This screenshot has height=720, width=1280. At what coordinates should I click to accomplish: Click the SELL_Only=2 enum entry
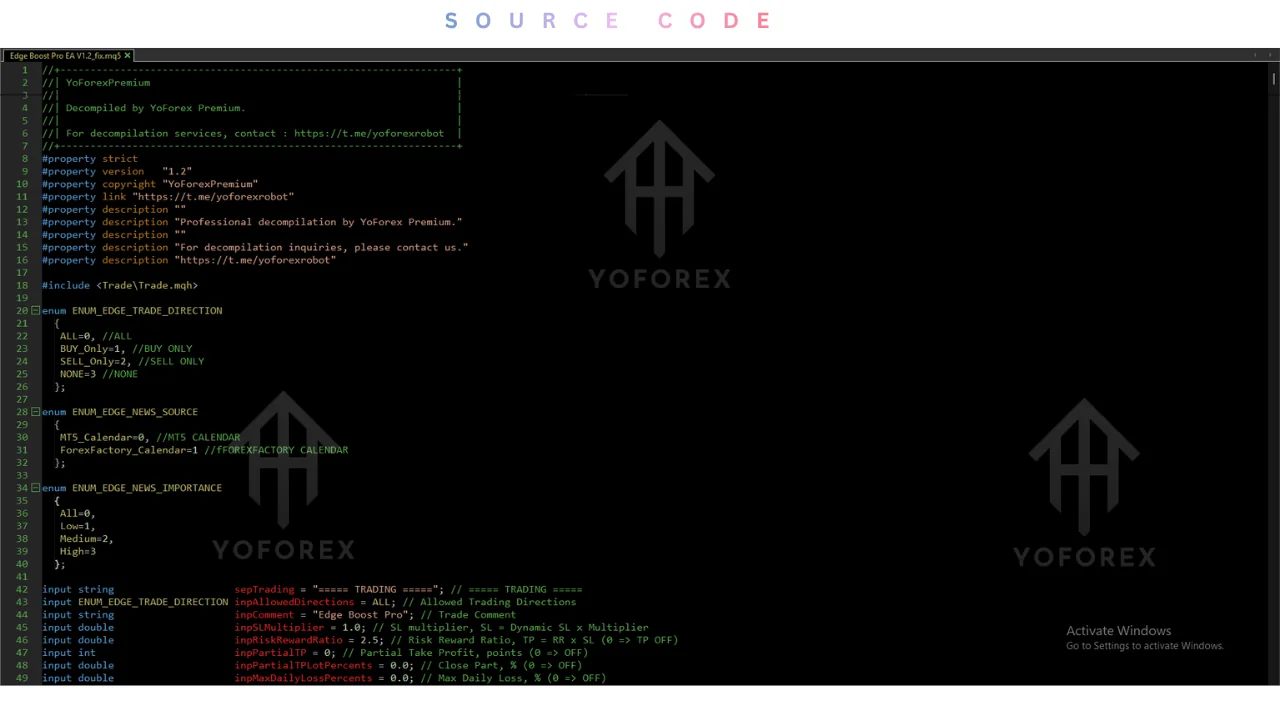96,361
